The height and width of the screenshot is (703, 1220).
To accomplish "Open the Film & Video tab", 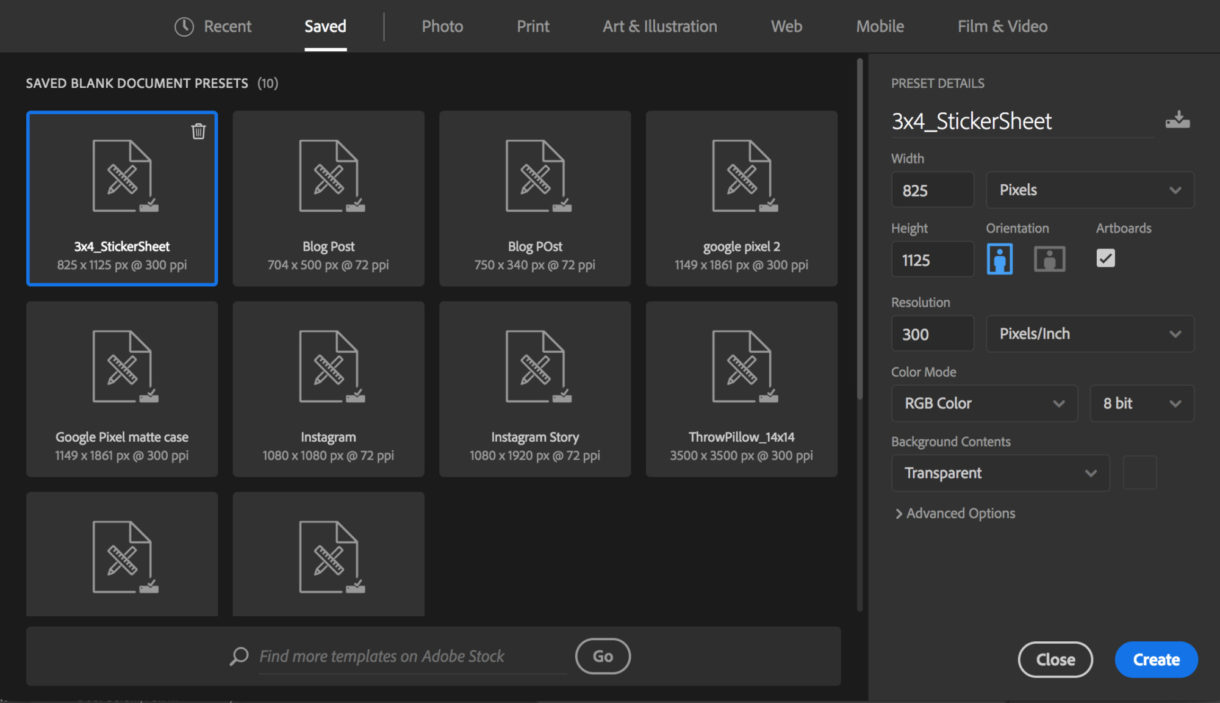I will 1002,27.
